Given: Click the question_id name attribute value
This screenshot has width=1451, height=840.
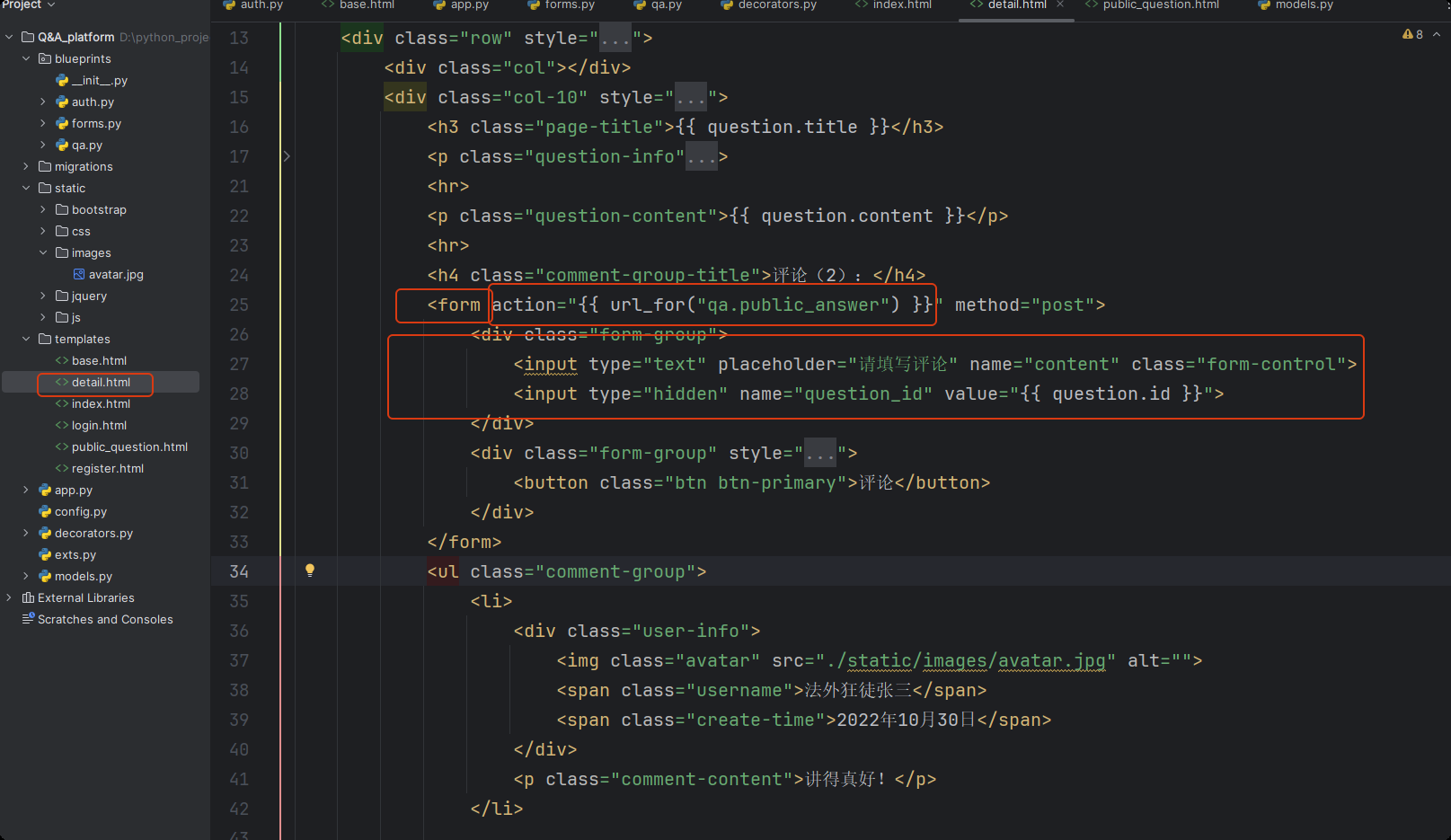Looking at the screenshot, I should pos(863,394).
